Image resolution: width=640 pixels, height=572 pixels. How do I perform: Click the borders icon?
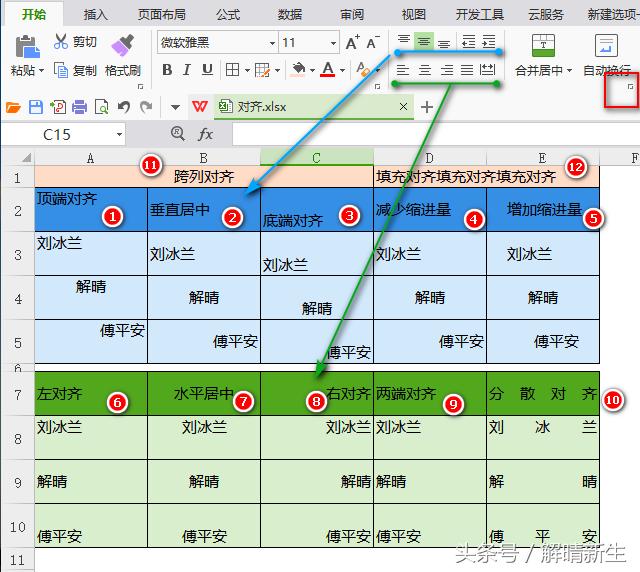click(x=232, y=70)
